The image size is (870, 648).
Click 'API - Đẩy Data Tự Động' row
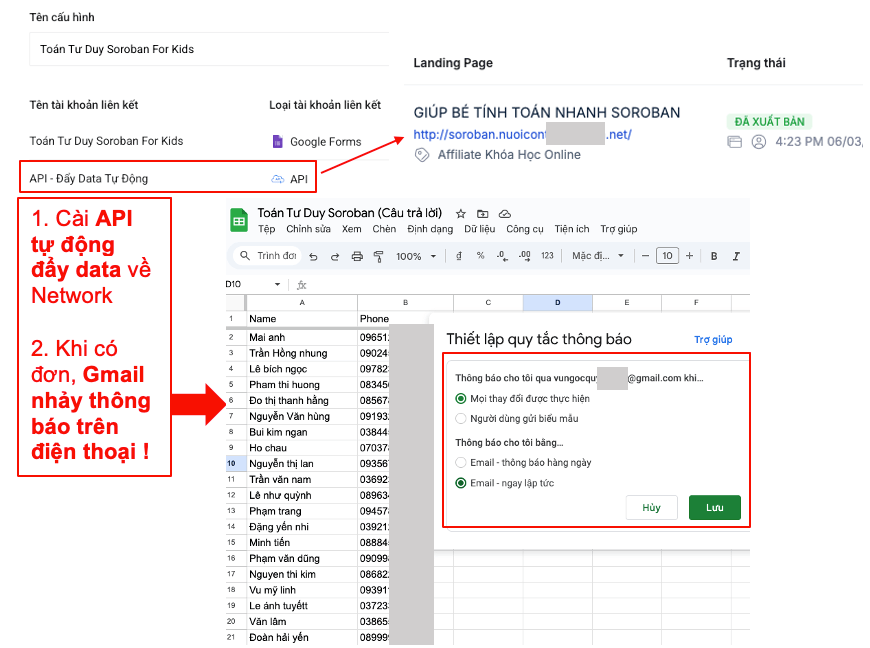[168, 178]
